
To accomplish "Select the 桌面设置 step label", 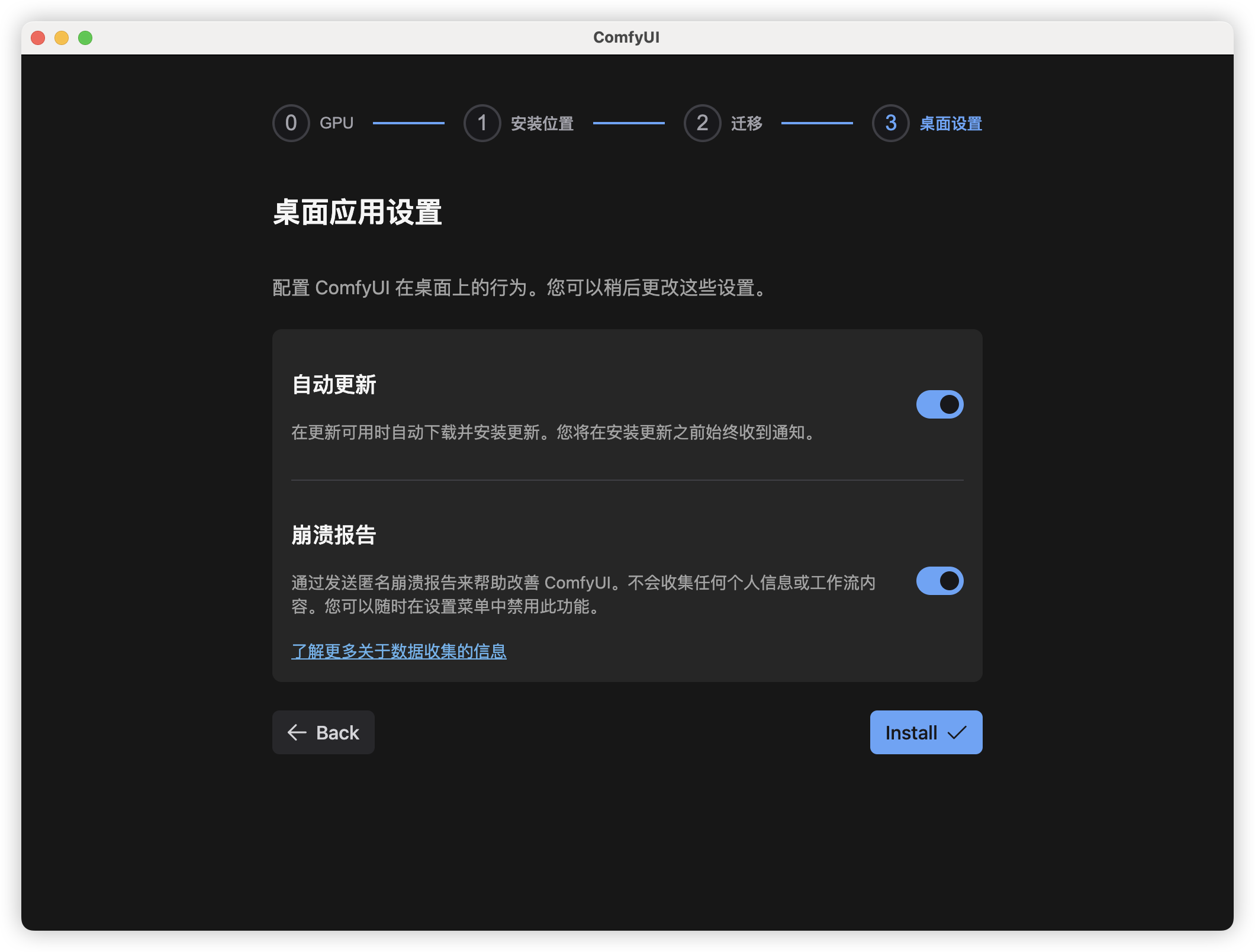I will point(951,123).
